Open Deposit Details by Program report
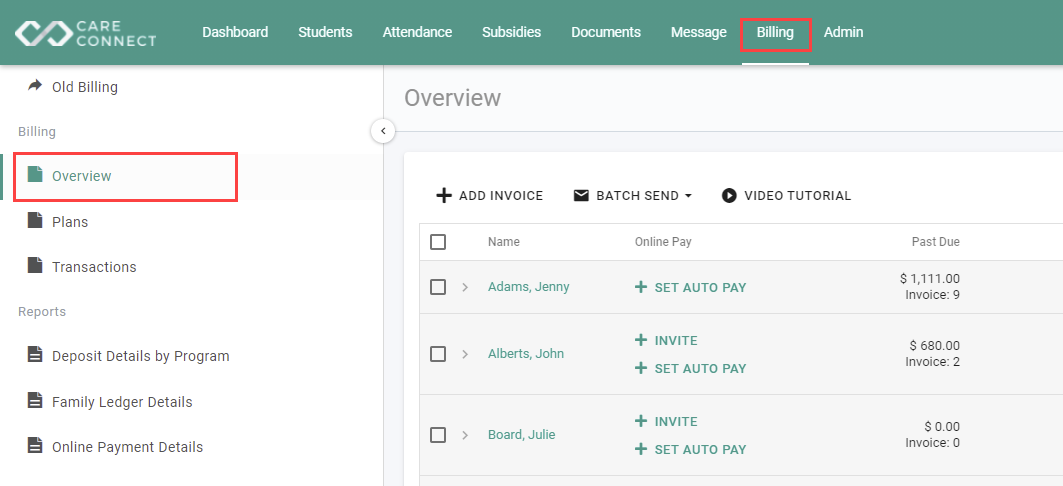The width and height of the screenshot is (1063, 486). 141,356
